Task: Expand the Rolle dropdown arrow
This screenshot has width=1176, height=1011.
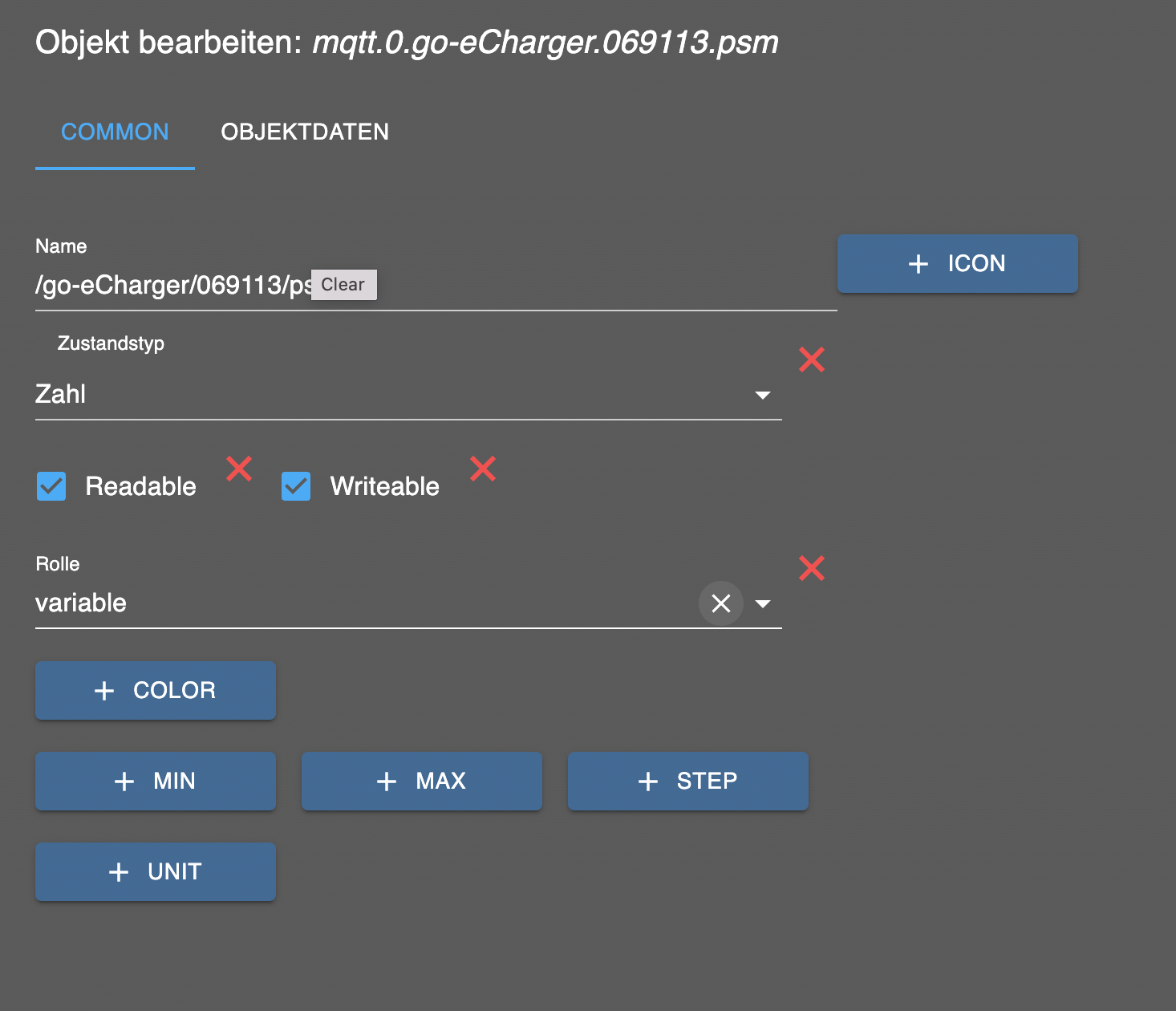Action: click(763, 603)
